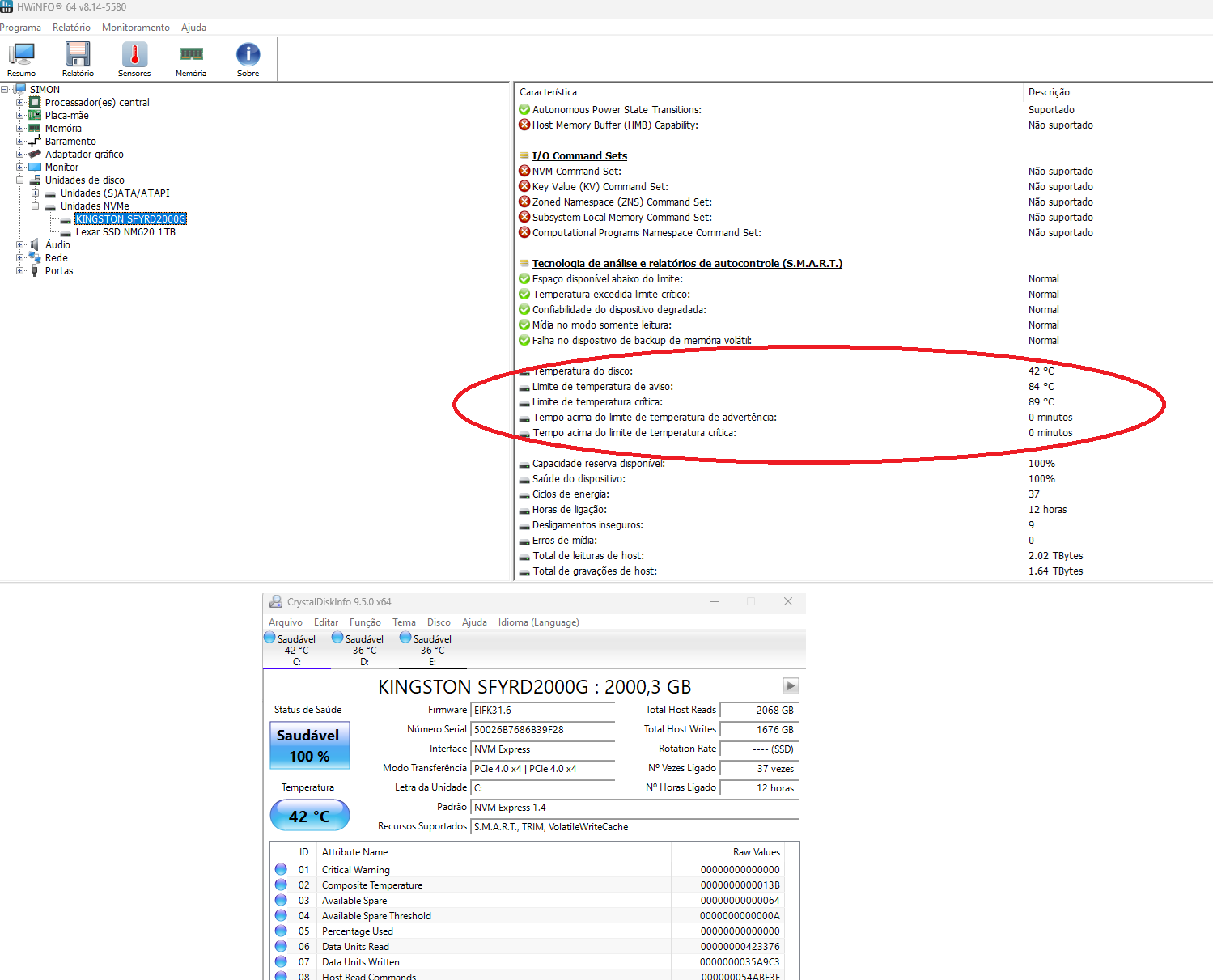Click the Característica column header

(548, 92)
